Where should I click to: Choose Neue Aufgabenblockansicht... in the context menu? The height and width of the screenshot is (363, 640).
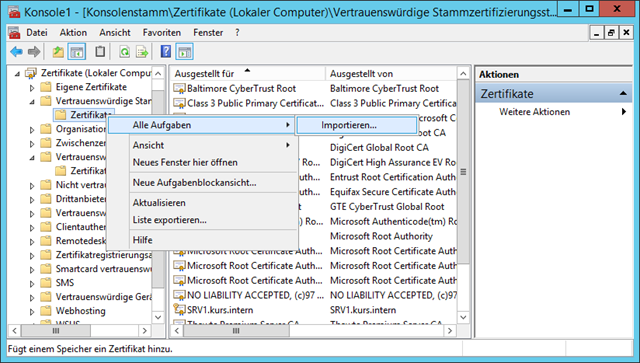[202, 183]
